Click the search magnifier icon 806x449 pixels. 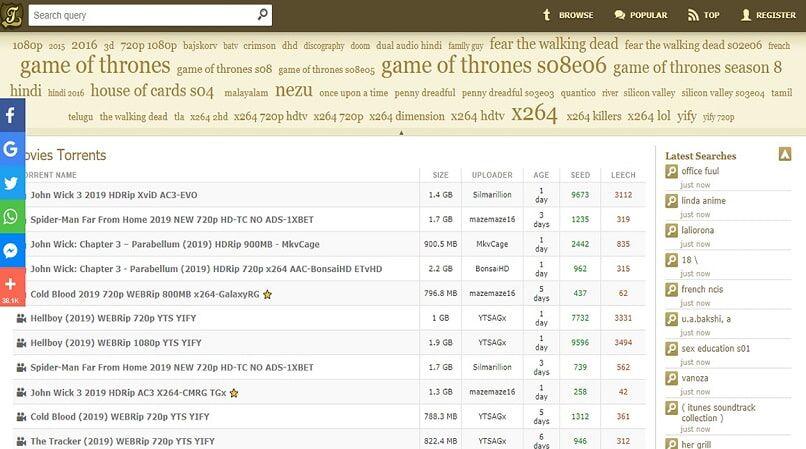click(262, 14)
